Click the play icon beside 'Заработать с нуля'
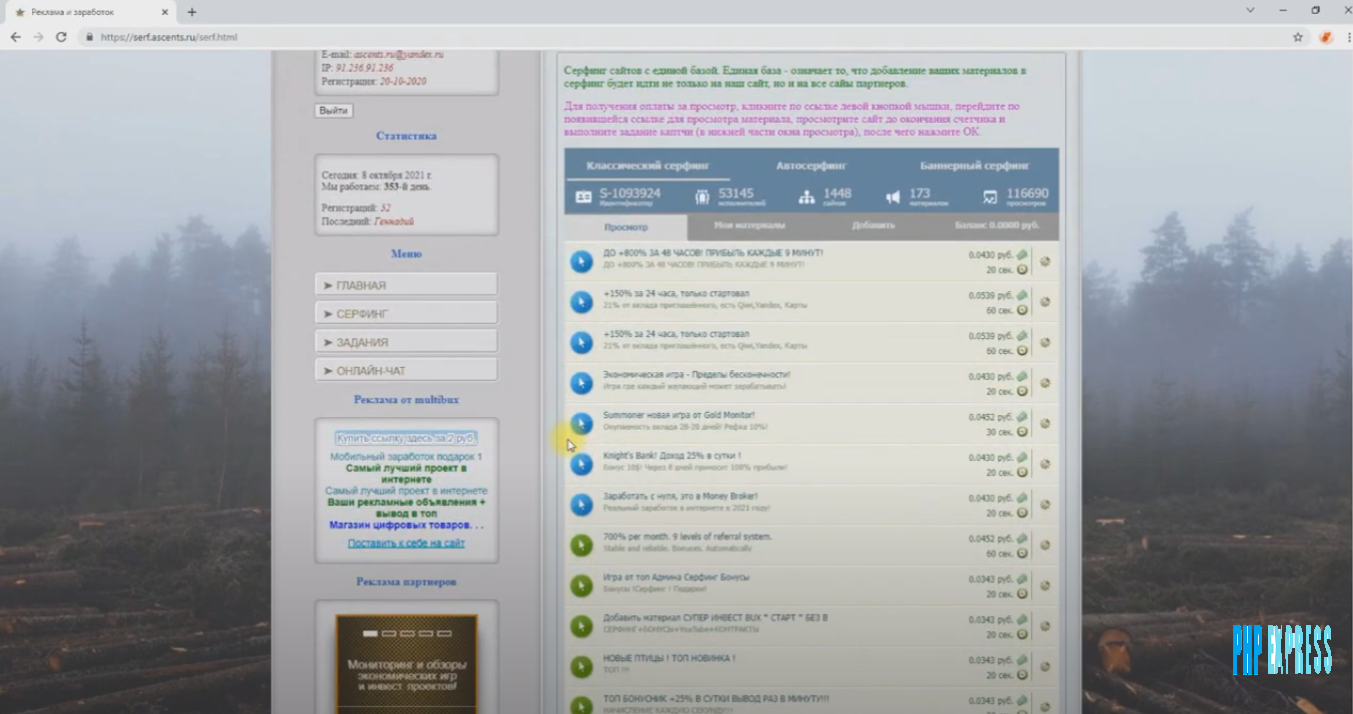Screen dimensions: 1353x714 581,505
